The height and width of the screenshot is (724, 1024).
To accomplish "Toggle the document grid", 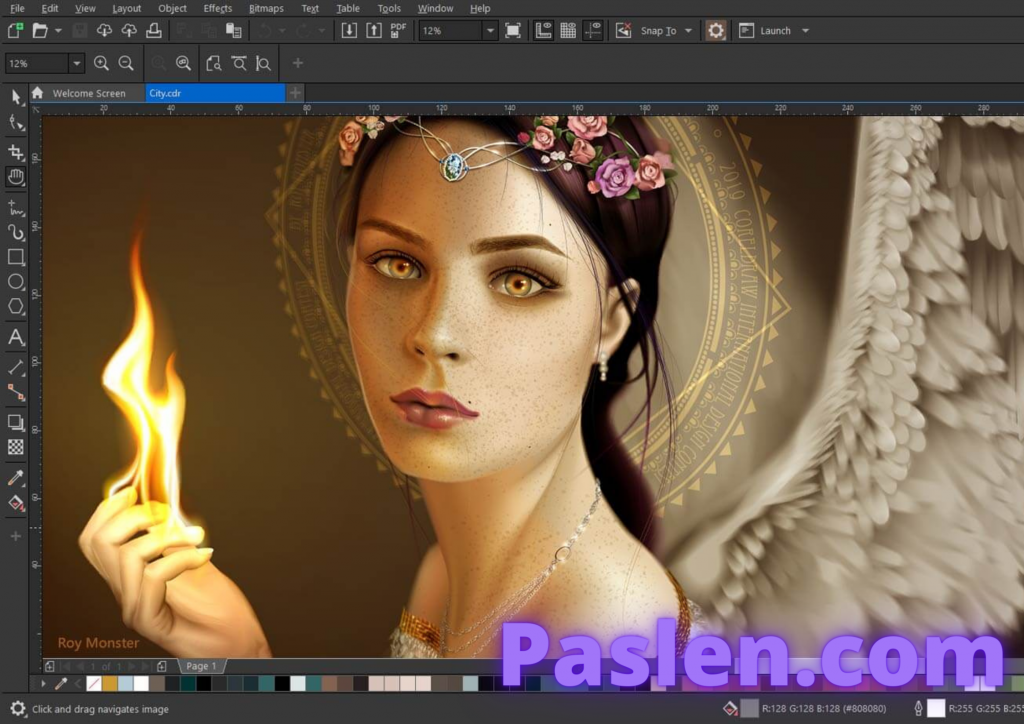I will pyautogui.click(x=568, y=30).
